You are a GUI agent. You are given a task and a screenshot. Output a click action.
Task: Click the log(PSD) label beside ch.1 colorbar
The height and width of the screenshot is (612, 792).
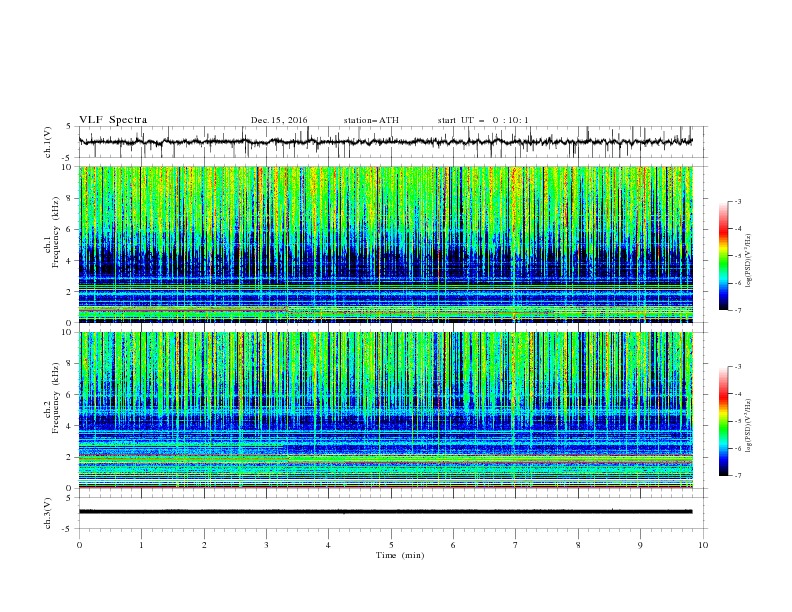click(x=748, y=260)
